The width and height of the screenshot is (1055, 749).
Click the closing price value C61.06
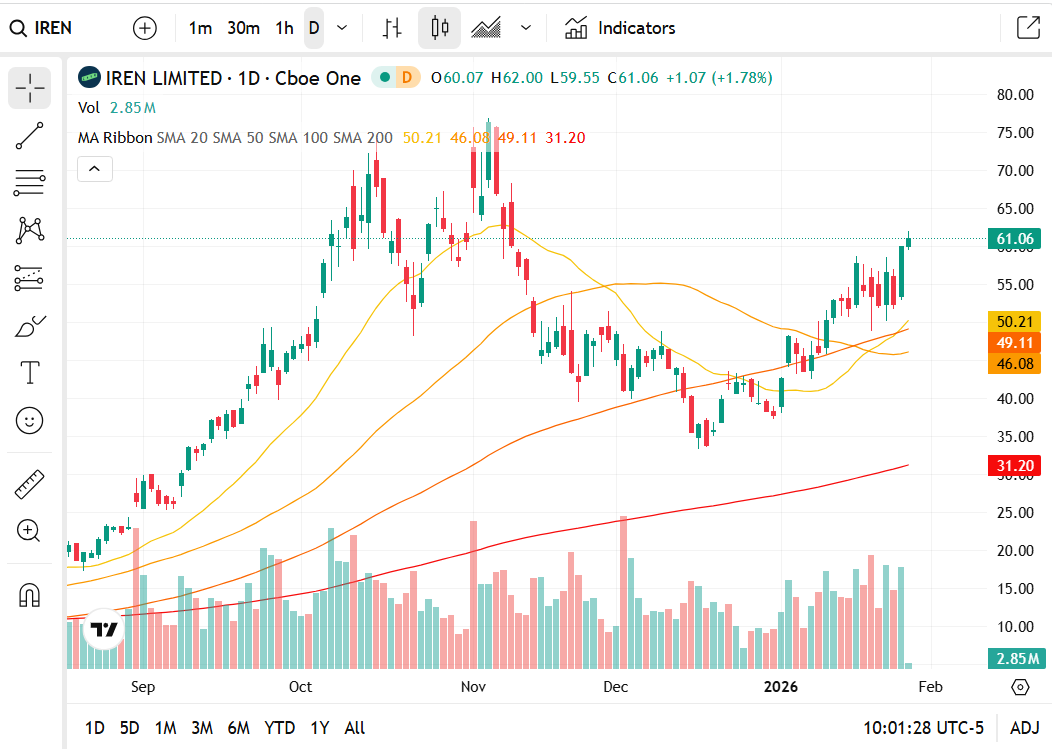coord(633,78)
